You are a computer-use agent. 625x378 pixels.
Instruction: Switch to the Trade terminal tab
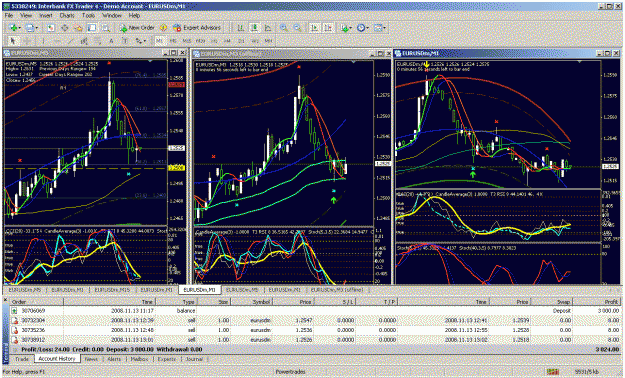pyautogui.click(x=22, y=359)
